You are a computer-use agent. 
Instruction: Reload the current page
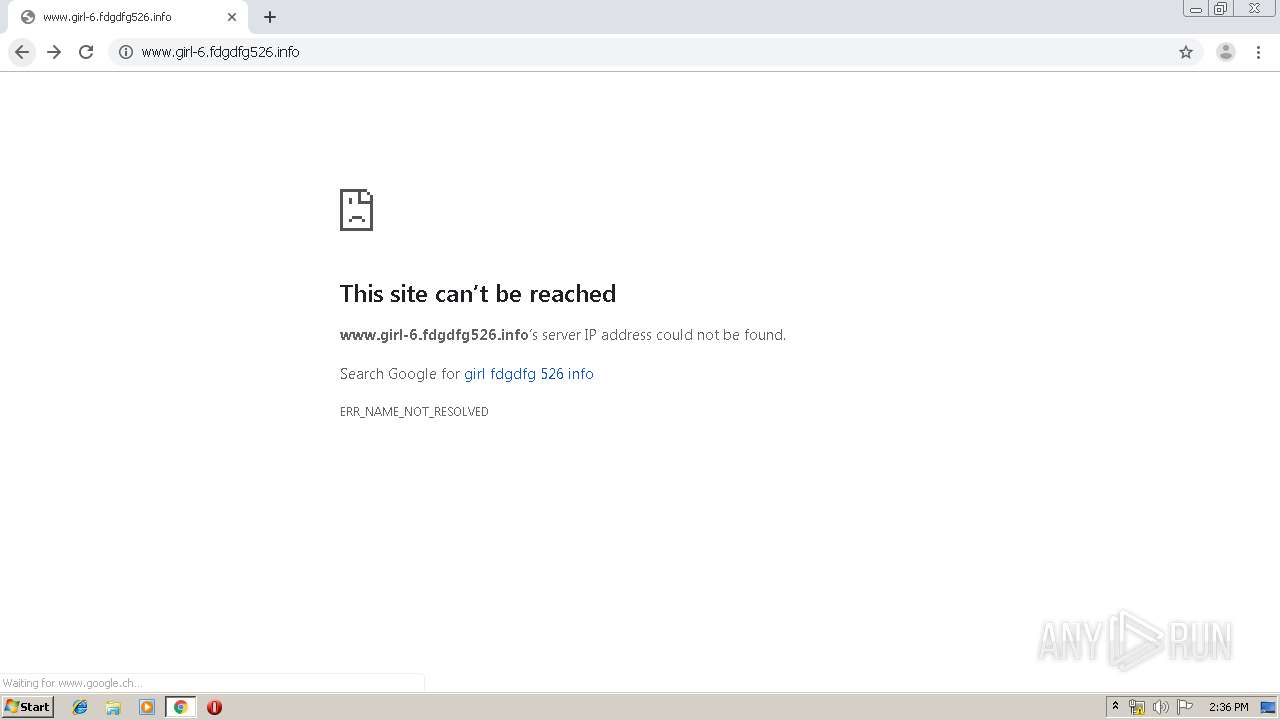pos(86,52)
